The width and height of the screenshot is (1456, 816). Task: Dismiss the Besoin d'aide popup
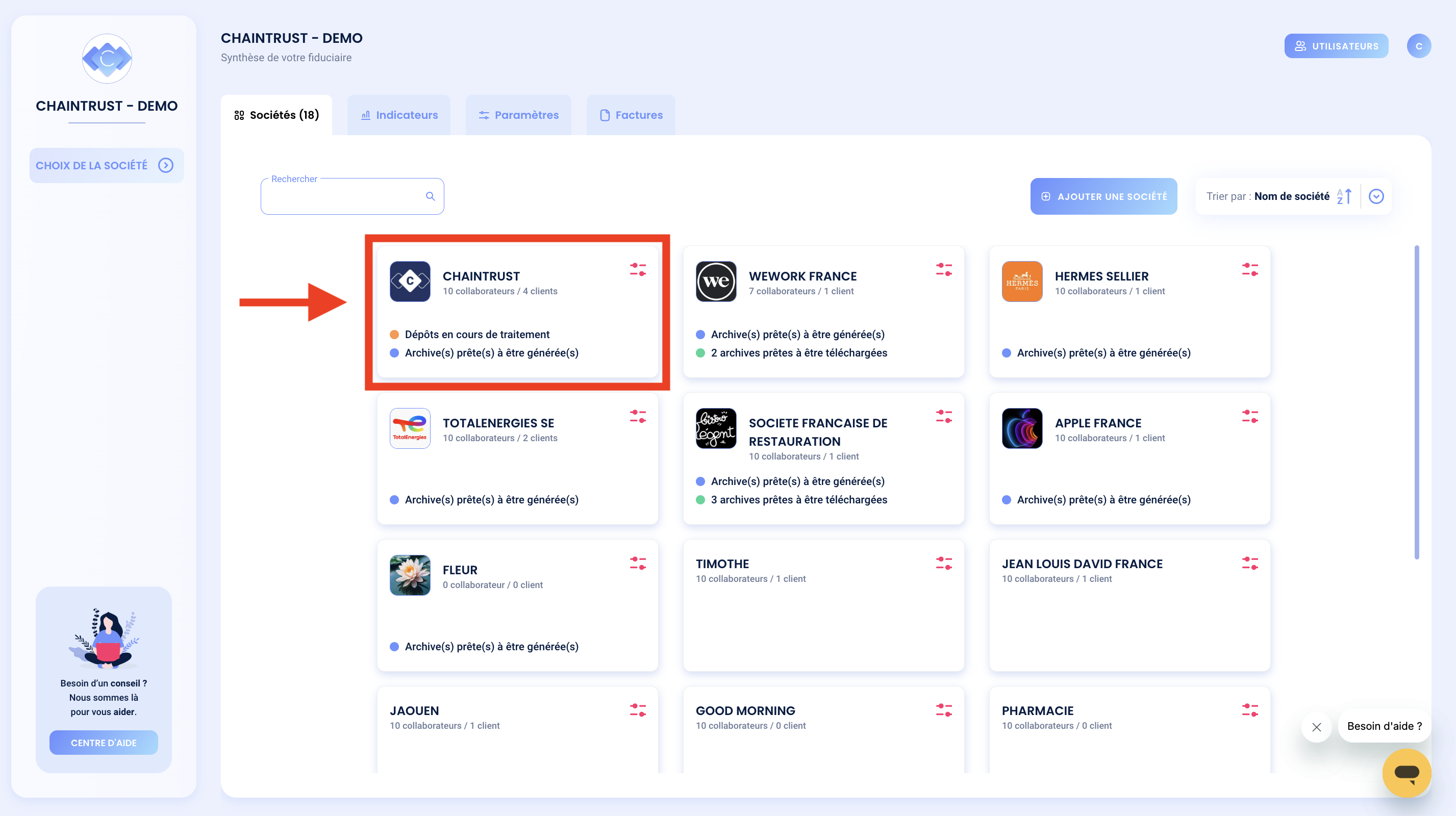pyautogui.click(x=1316, y=727)
